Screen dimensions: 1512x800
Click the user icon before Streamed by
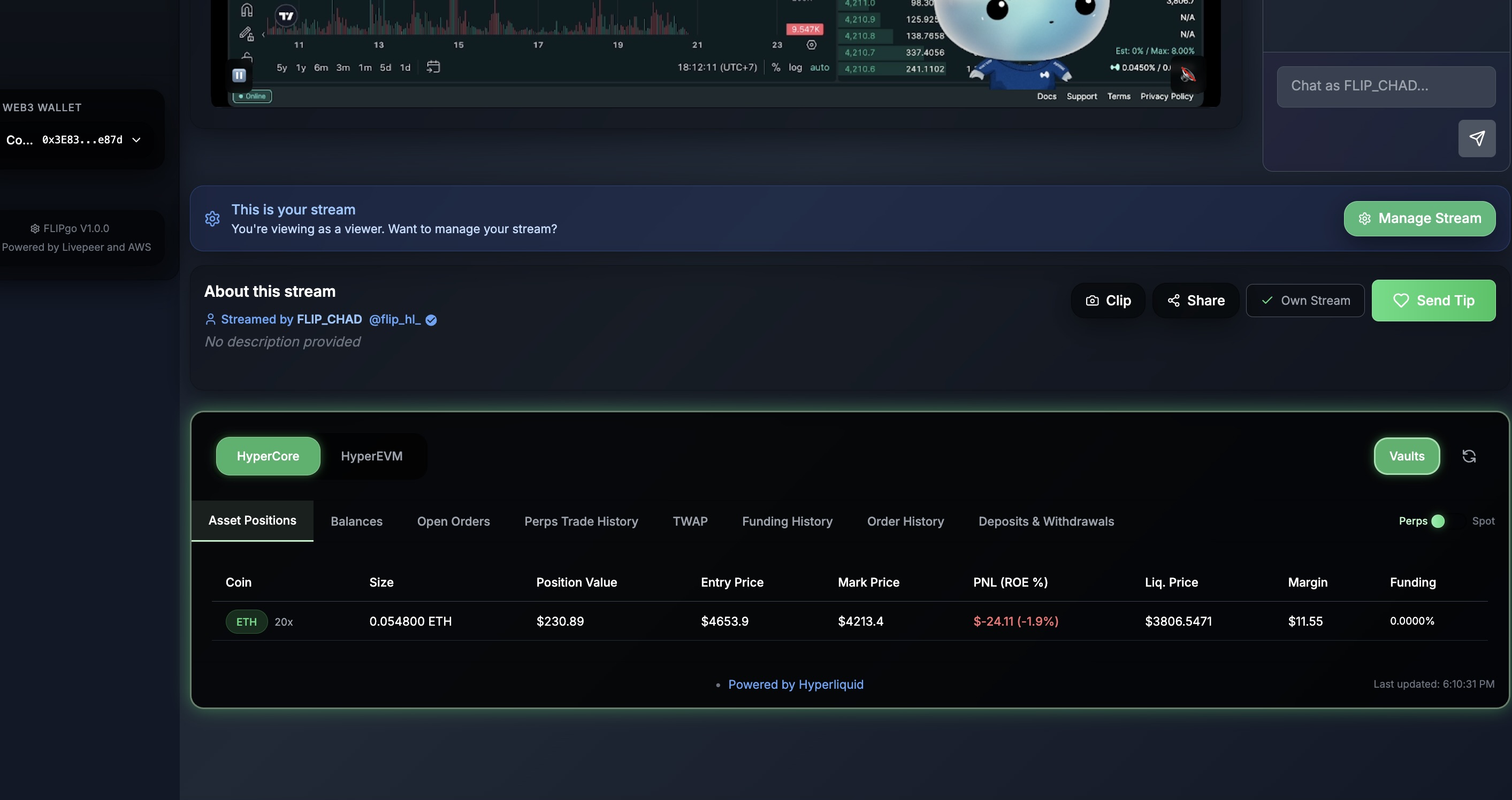[x=210, y=319]
